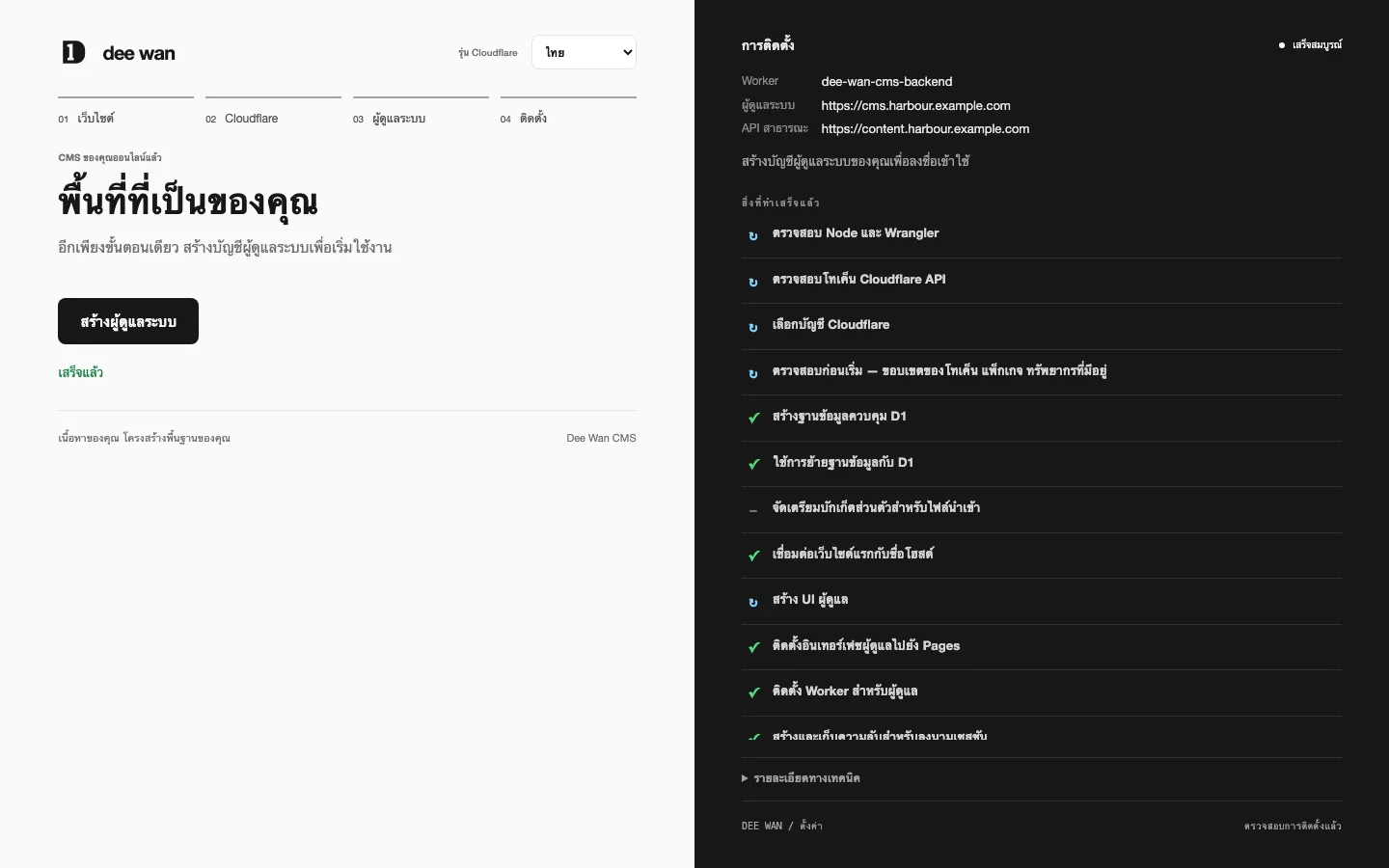Screen dimensions: 1389x868
Task: Click the footer text "Dee Wan CMS"
Action: click(x=601, y=438)
